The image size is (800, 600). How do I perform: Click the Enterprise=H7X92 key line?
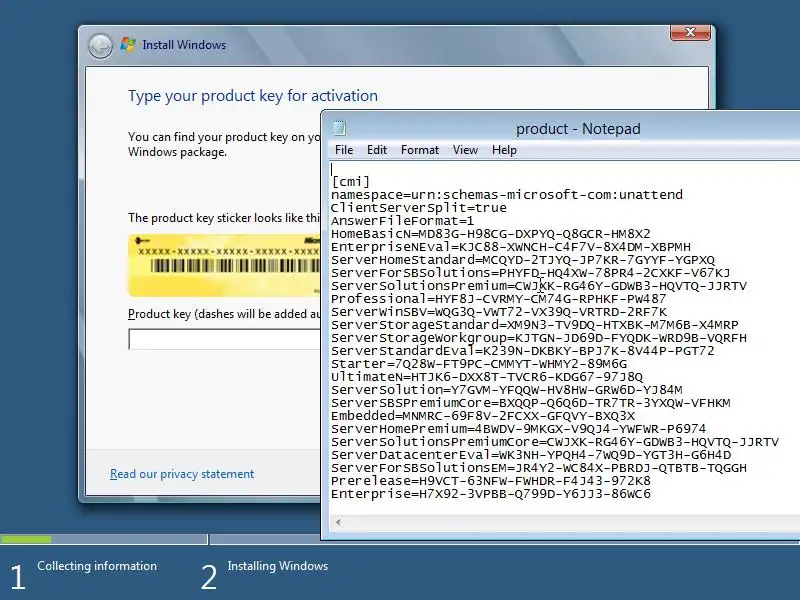click(491, 494)
